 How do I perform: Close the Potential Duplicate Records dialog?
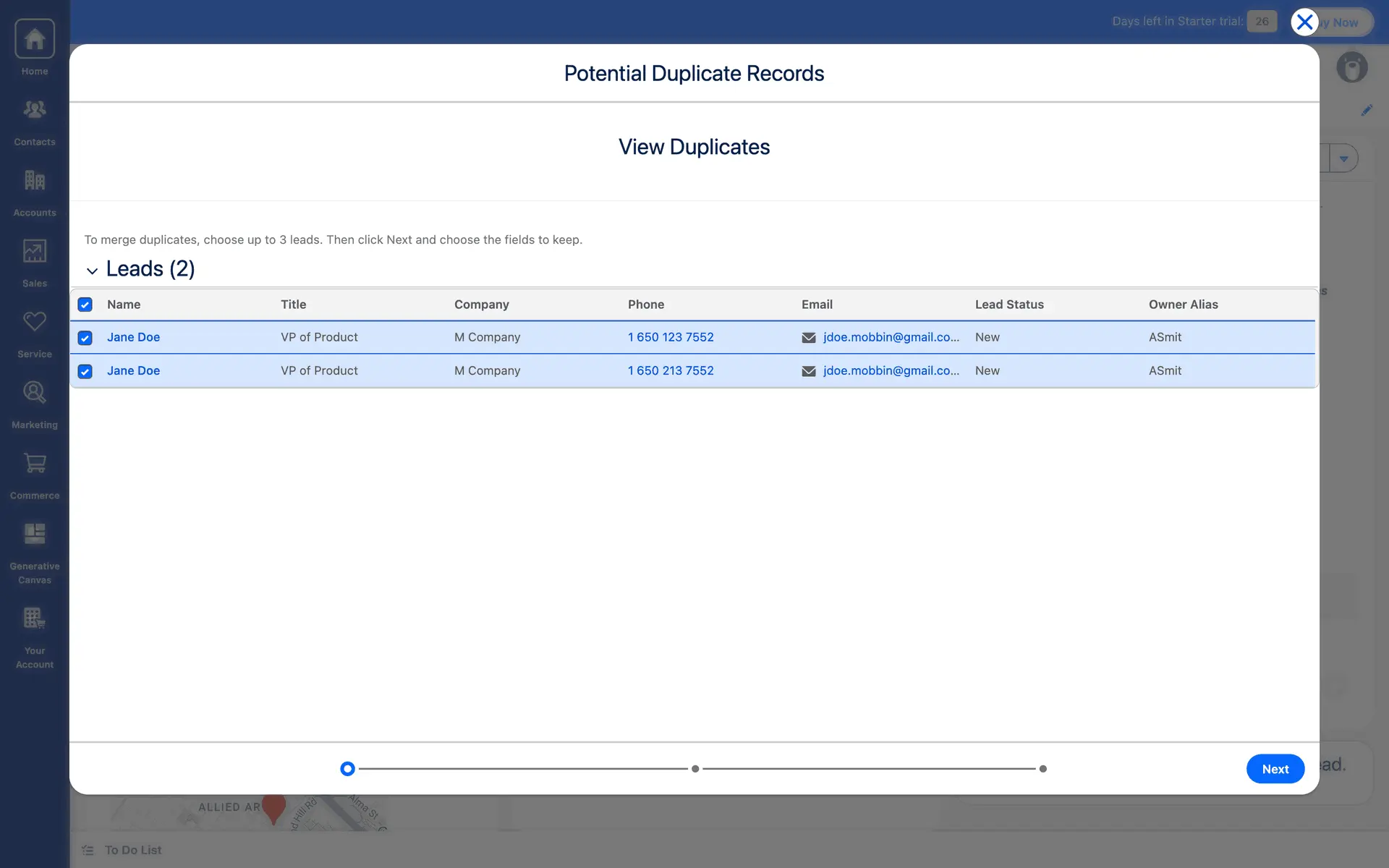click(x=1304, y=22)
